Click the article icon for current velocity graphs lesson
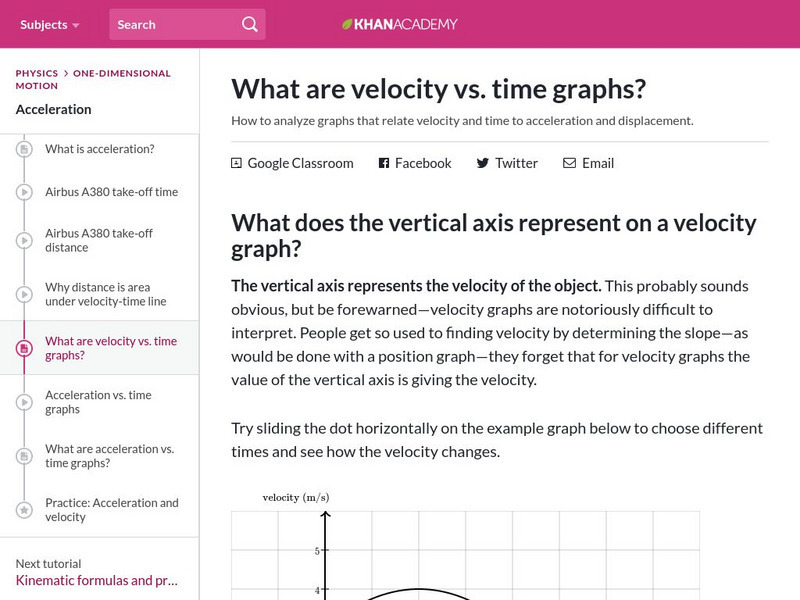 tap(23, 348)
